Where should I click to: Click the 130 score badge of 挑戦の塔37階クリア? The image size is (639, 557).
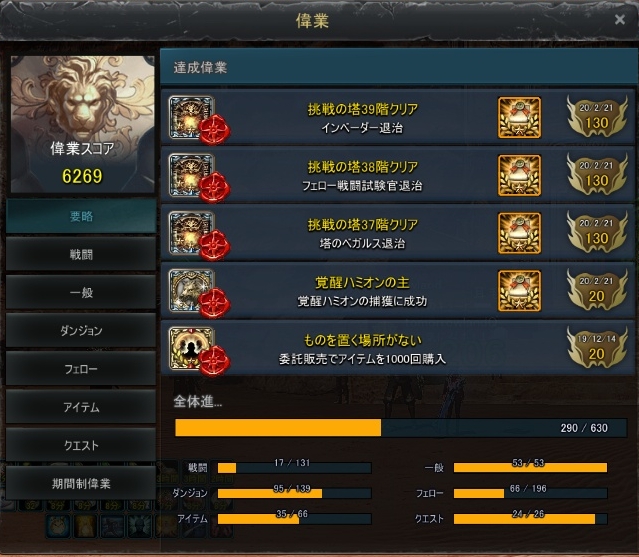click(597, 233)
